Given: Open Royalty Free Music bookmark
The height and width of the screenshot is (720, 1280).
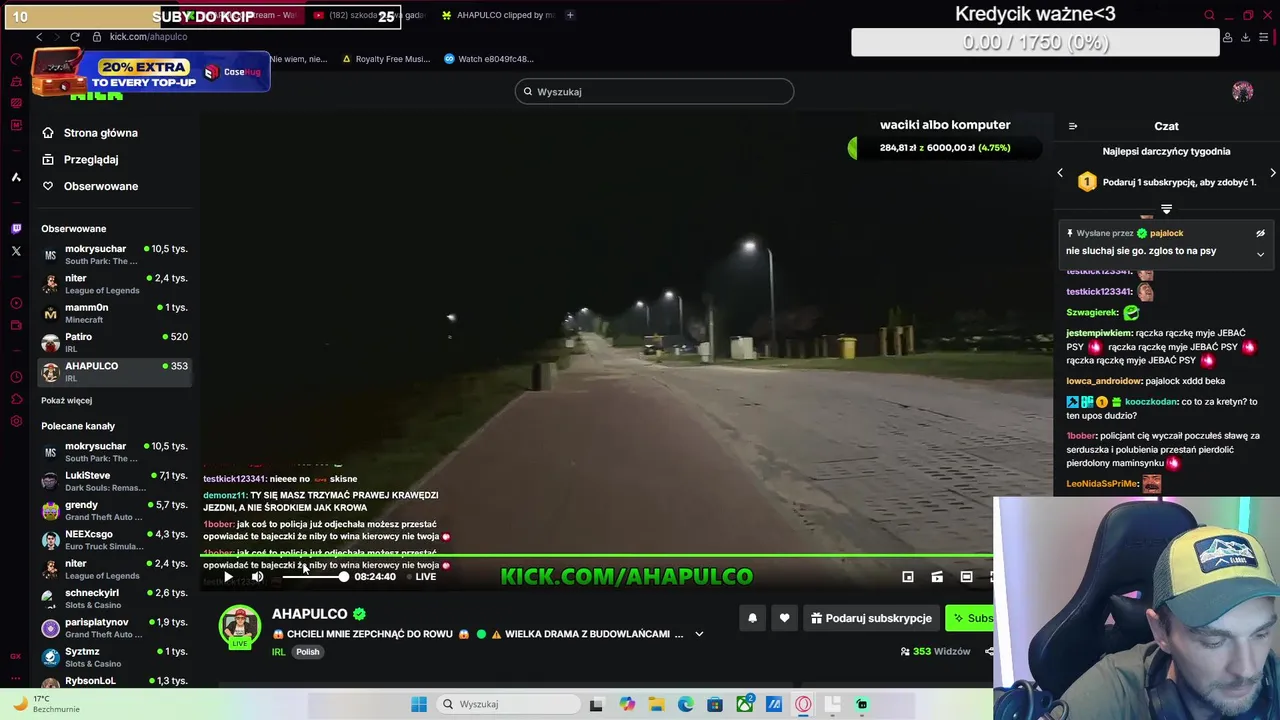Looking at the screenshot, I should tap(386, 59).
